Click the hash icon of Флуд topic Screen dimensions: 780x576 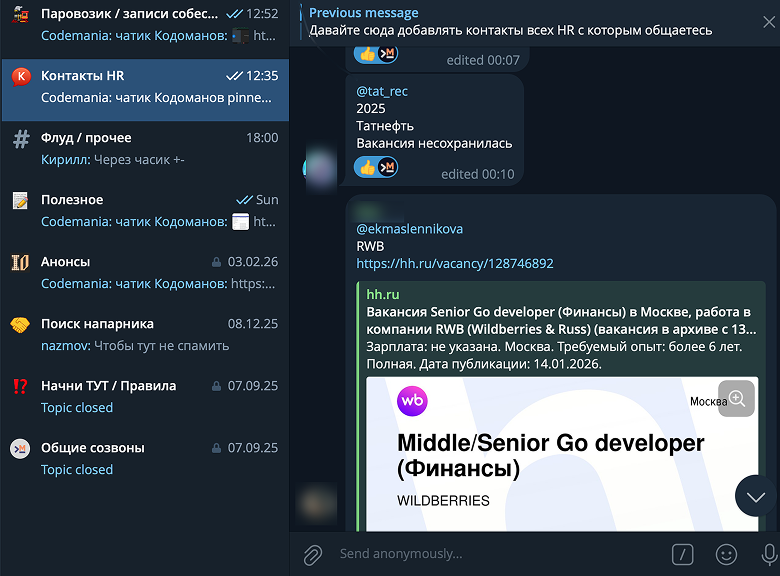(21, 139)
